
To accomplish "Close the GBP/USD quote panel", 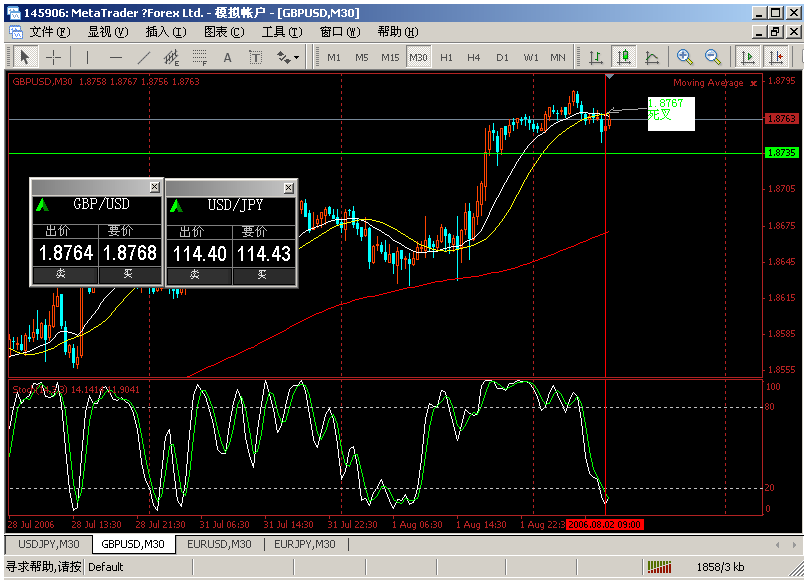I will (155, 187).
